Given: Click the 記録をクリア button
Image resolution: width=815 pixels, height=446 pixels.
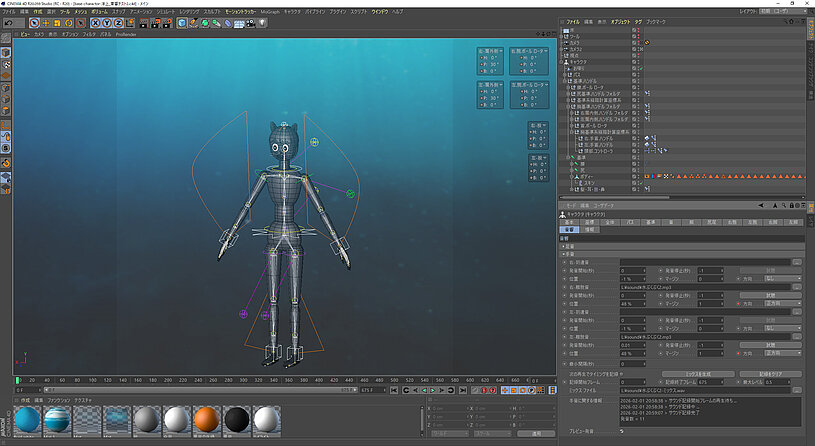Looking at the screenshot, I should (769, 373).
